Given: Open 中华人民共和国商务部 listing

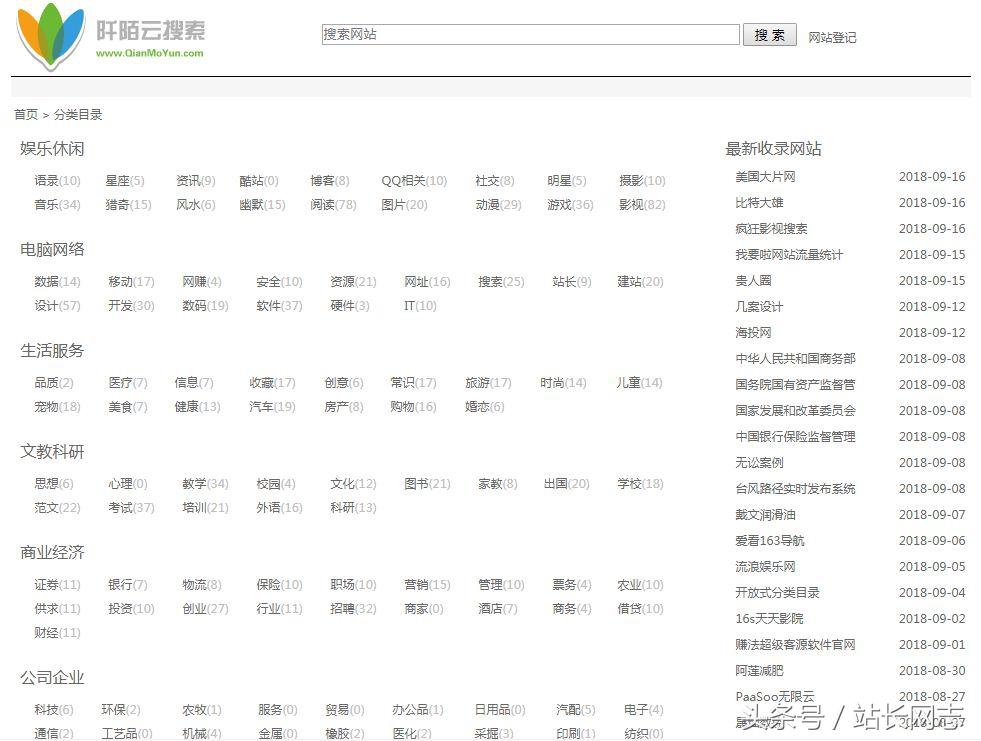Looking at the screenshot, I should coord(796,359).
